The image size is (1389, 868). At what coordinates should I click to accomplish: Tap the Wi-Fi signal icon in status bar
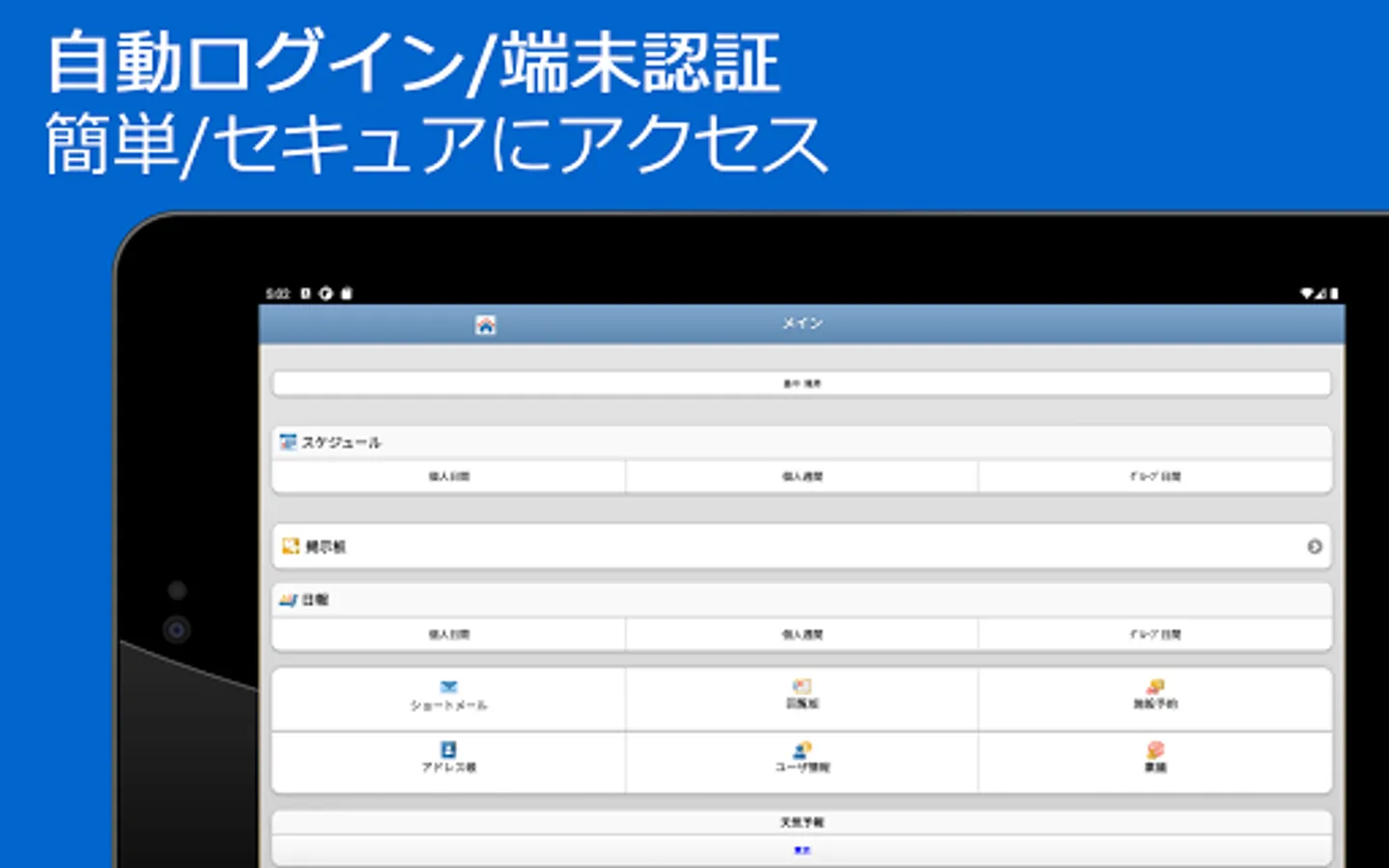coord(1308,293)
